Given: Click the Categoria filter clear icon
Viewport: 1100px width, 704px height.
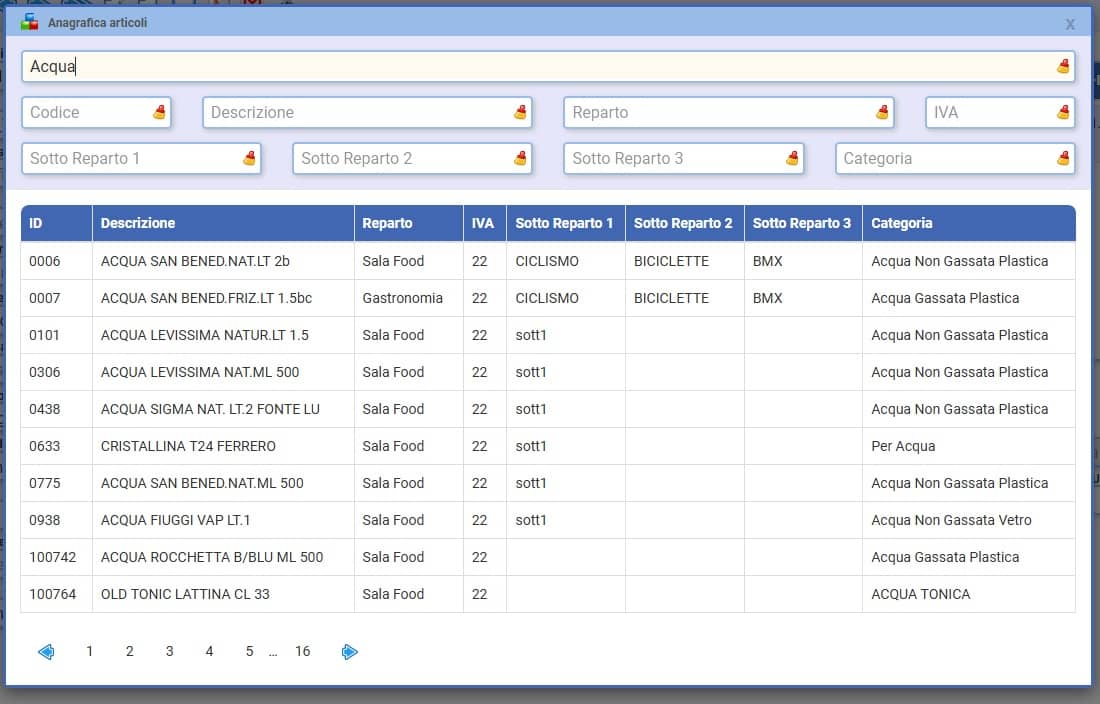Looking at the screenshot, I should 1063,158.
